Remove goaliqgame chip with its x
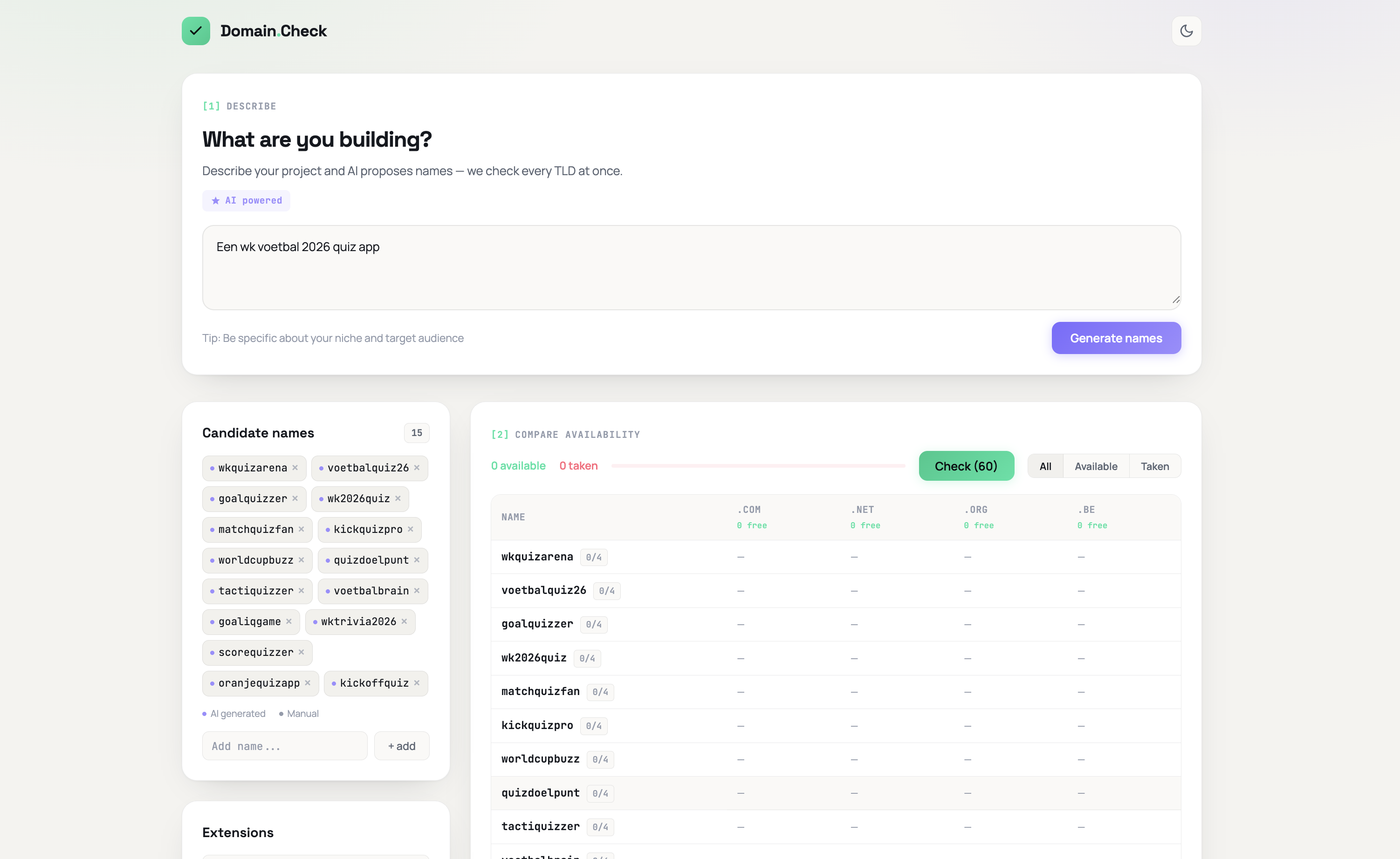Viewport: 1400px width, 859px height. point(289,621)
